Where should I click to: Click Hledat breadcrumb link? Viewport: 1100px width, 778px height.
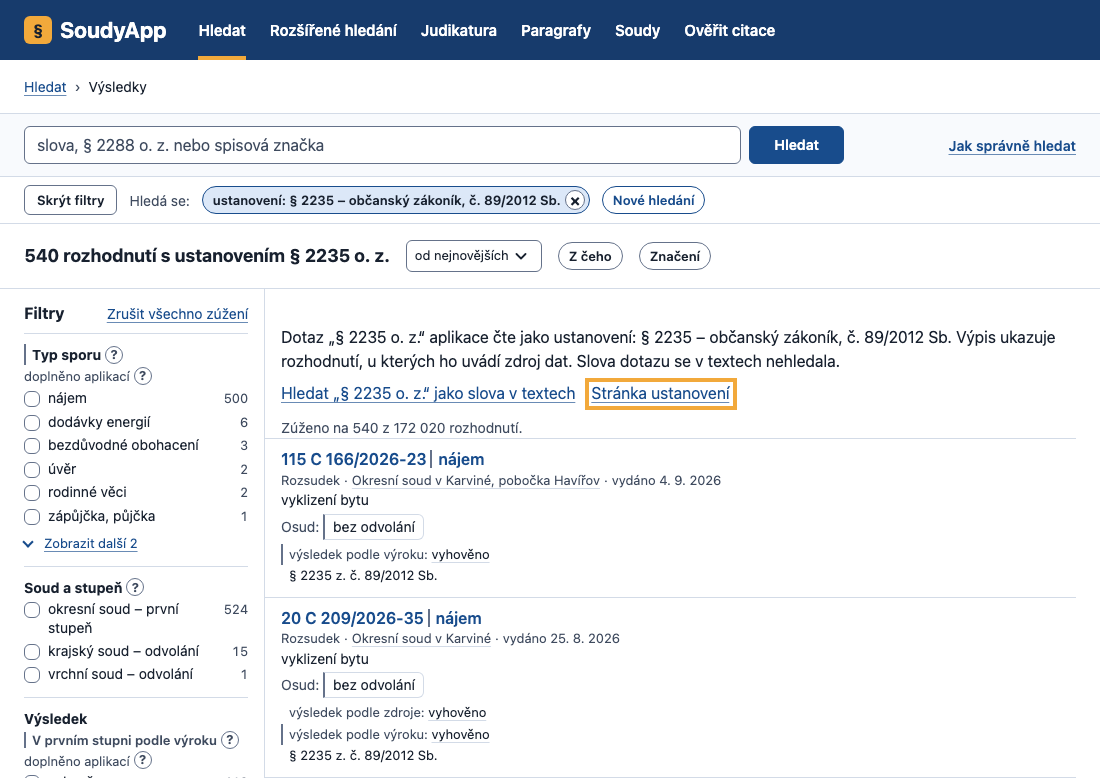(45, 87)
